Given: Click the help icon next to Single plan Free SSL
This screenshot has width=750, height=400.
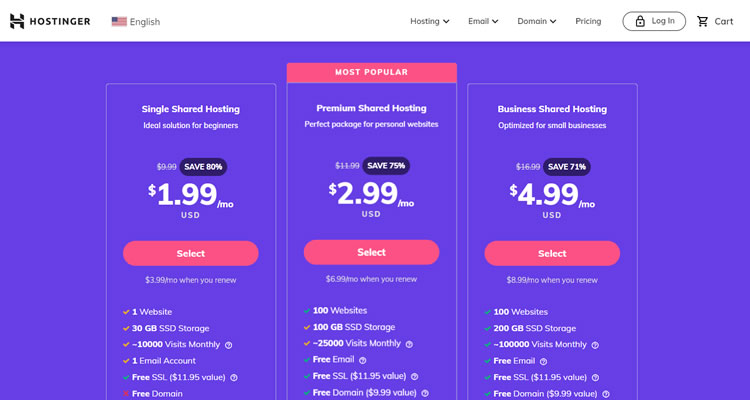Looking at the screenshot, I should coord(234,378).
